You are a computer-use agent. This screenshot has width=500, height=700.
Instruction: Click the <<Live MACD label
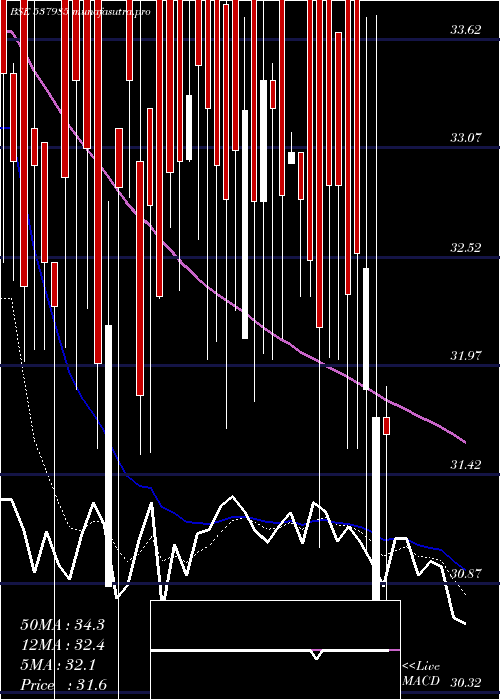tap(421, 674)
